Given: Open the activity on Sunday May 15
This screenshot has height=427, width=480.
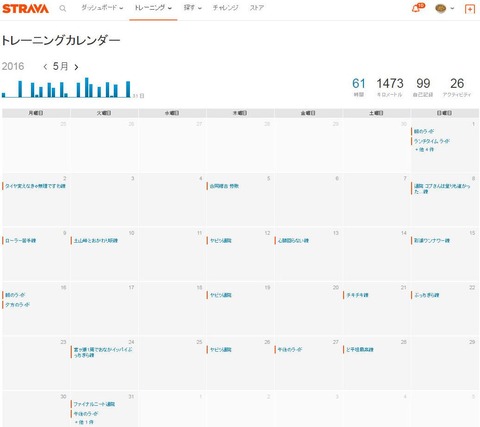Looking at the screenshot, I should point(432,240).
